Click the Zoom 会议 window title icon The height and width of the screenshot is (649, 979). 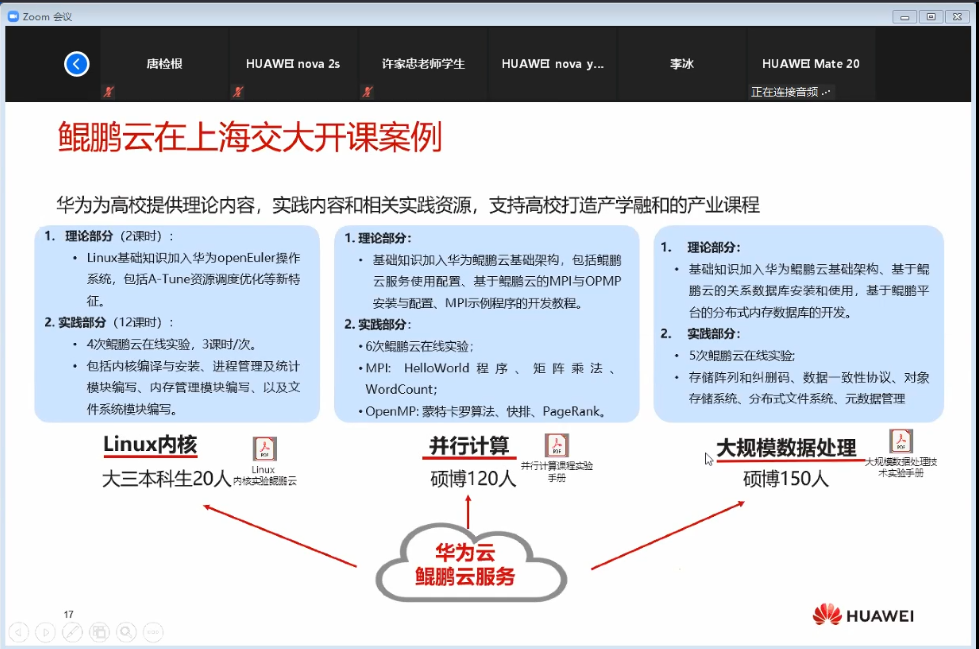pos(13,15)
